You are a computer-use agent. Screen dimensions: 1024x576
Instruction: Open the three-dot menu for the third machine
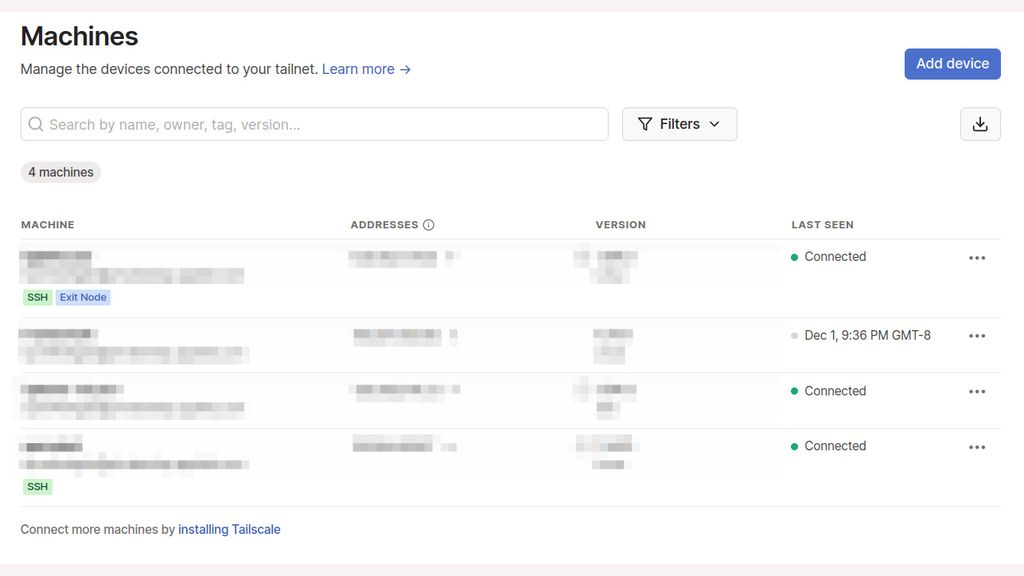[977, 391]
